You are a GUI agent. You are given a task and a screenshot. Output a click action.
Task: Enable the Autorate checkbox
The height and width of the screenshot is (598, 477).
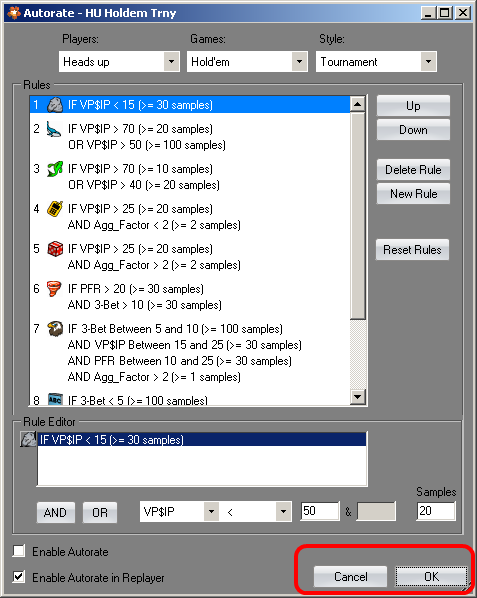click(19, 551)
